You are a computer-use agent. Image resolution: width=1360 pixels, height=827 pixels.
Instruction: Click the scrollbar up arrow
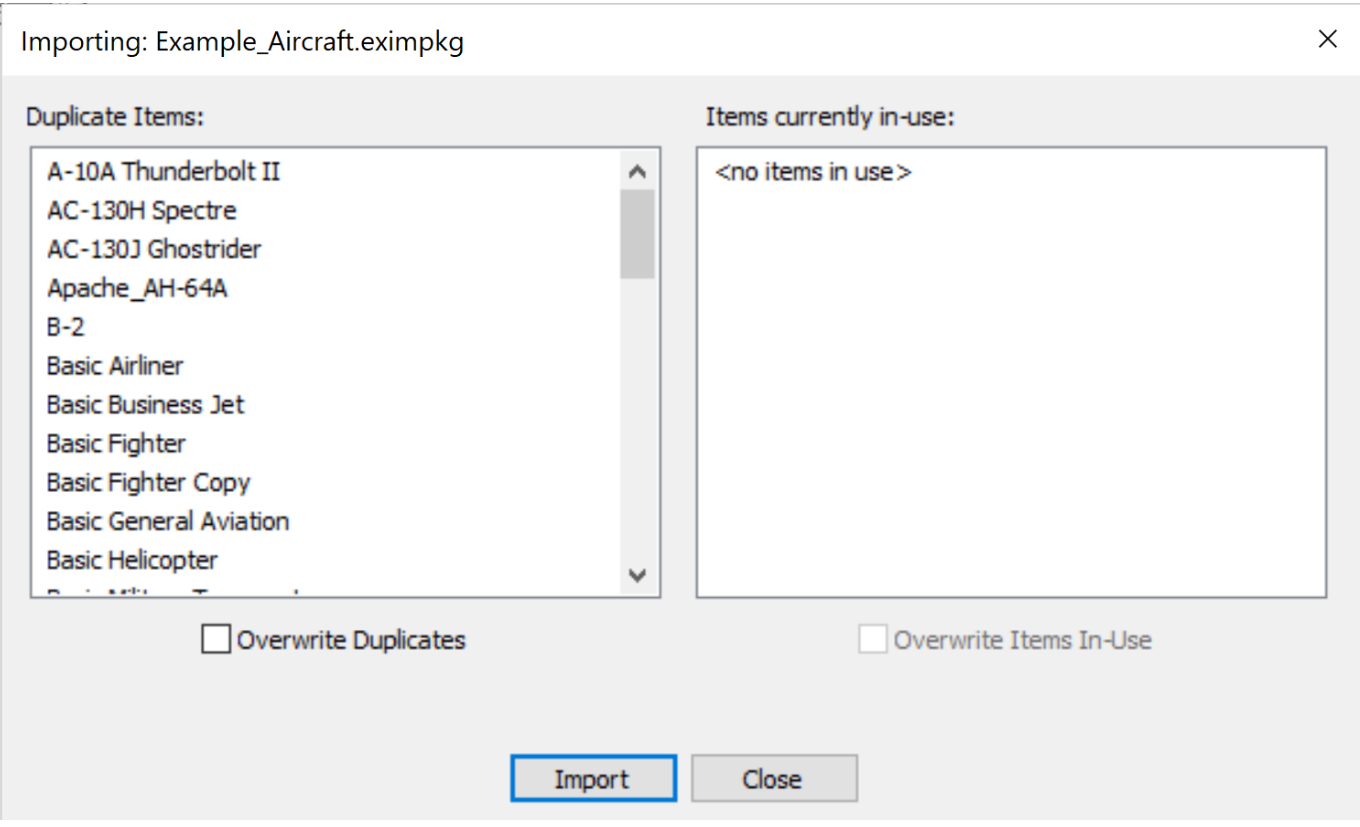(x=636, y=171)
